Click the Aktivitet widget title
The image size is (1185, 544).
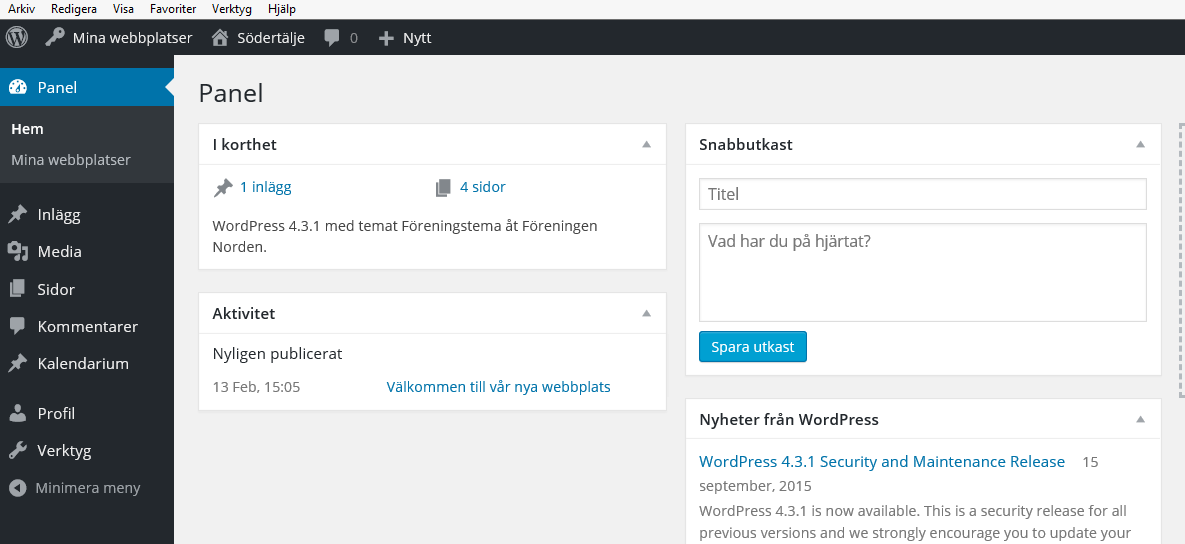(x=243, y=313)
